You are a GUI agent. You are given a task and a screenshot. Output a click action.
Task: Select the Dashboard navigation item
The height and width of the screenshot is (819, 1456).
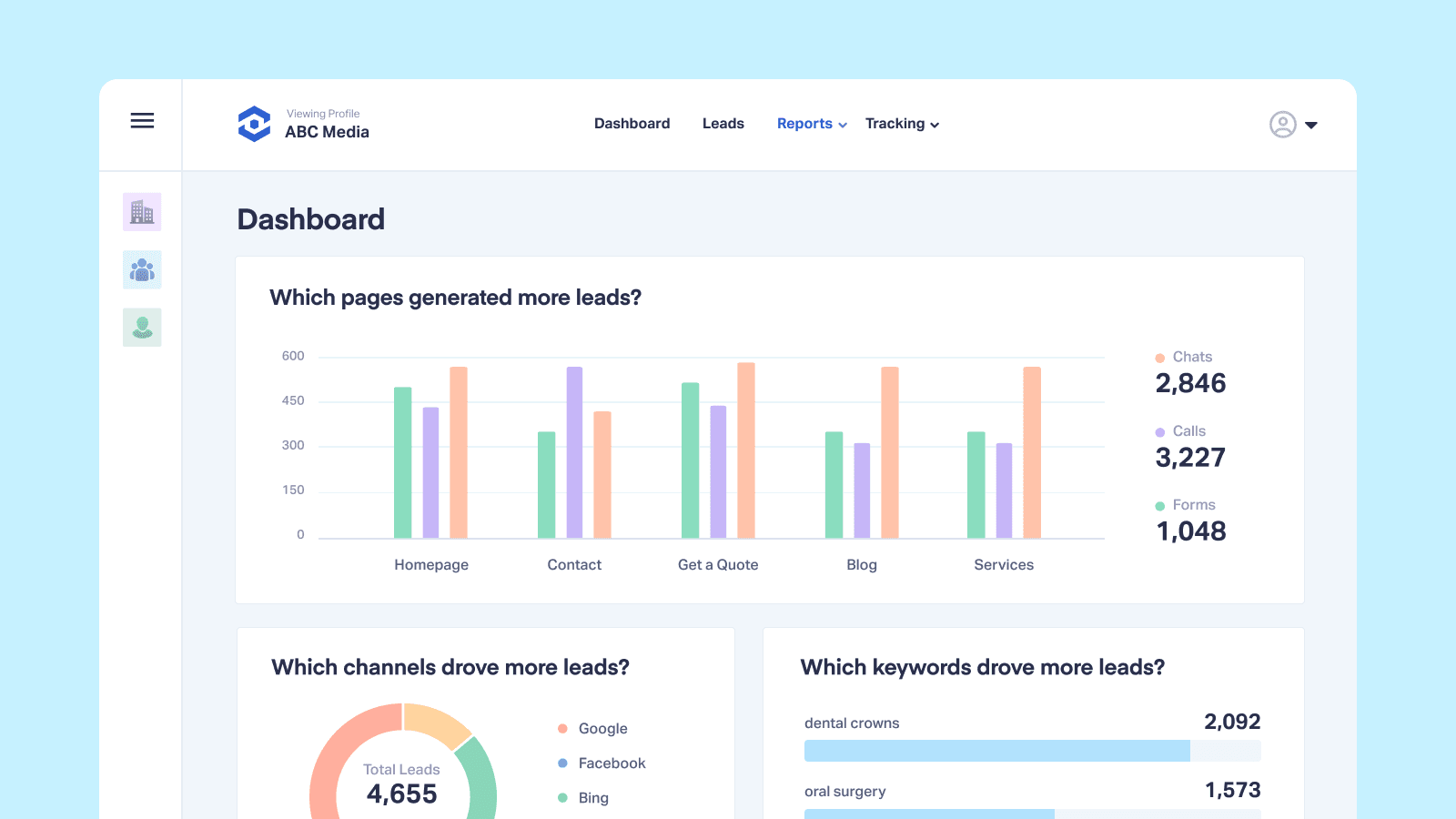point(632,124)
